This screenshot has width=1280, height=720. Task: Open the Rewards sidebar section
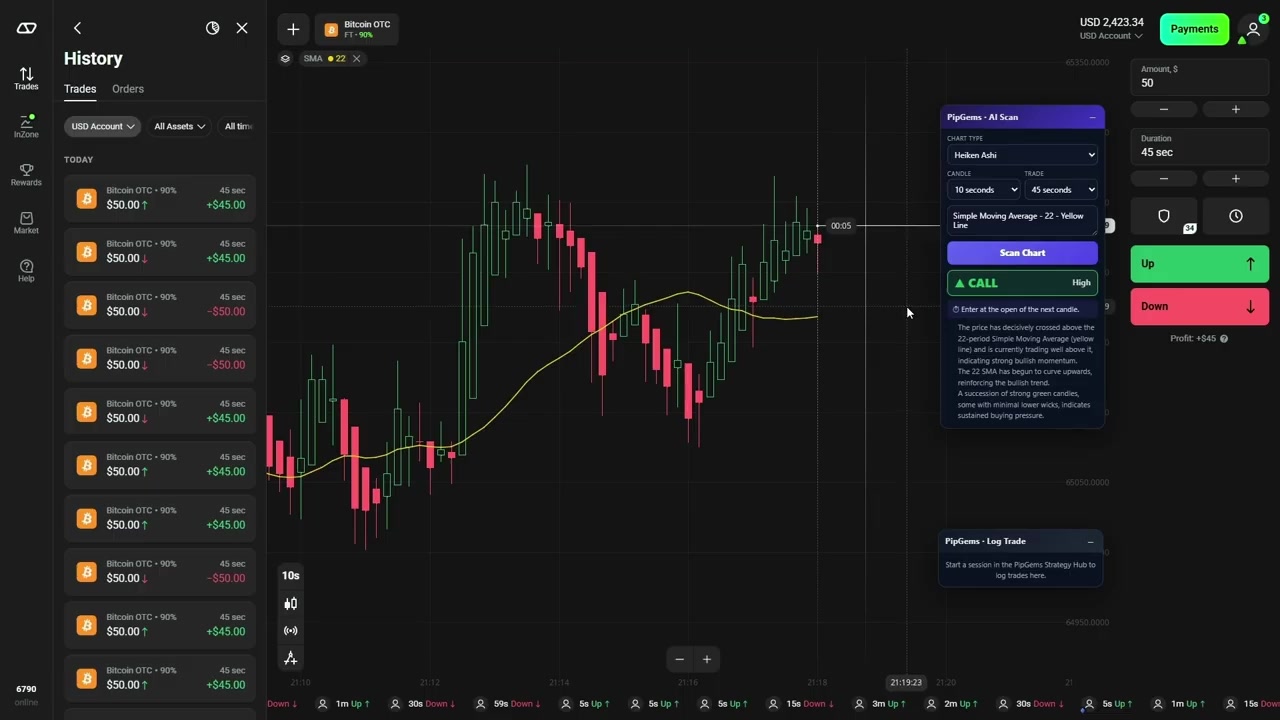click(26, 174)
